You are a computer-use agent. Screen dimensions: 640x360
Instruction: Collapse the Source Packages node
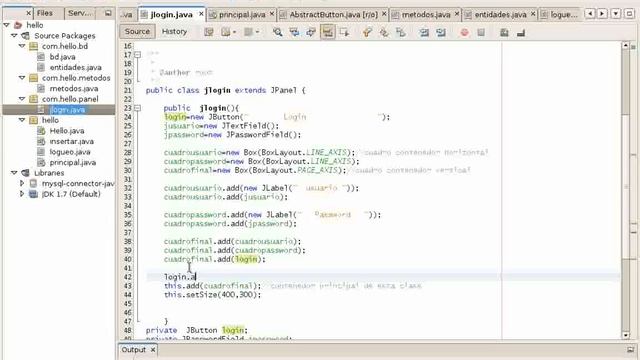[x=14, y=36]
